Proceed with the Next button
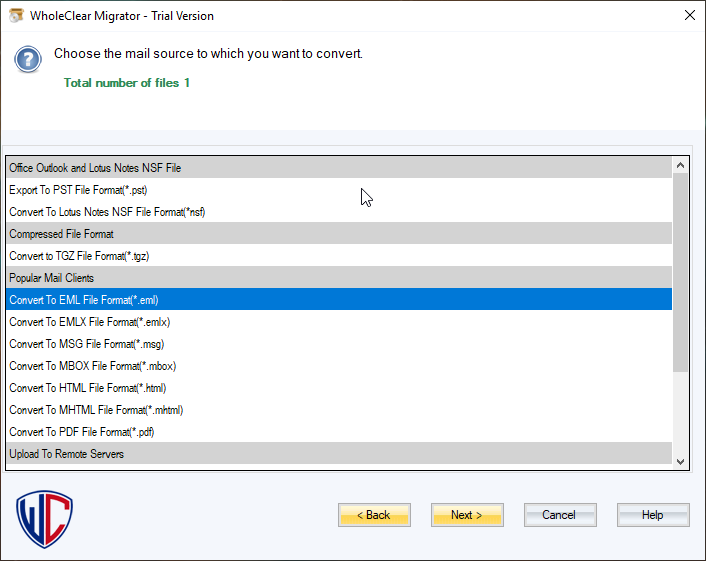Viewport: 706px width, 561px height. click(x=467, y=515)
